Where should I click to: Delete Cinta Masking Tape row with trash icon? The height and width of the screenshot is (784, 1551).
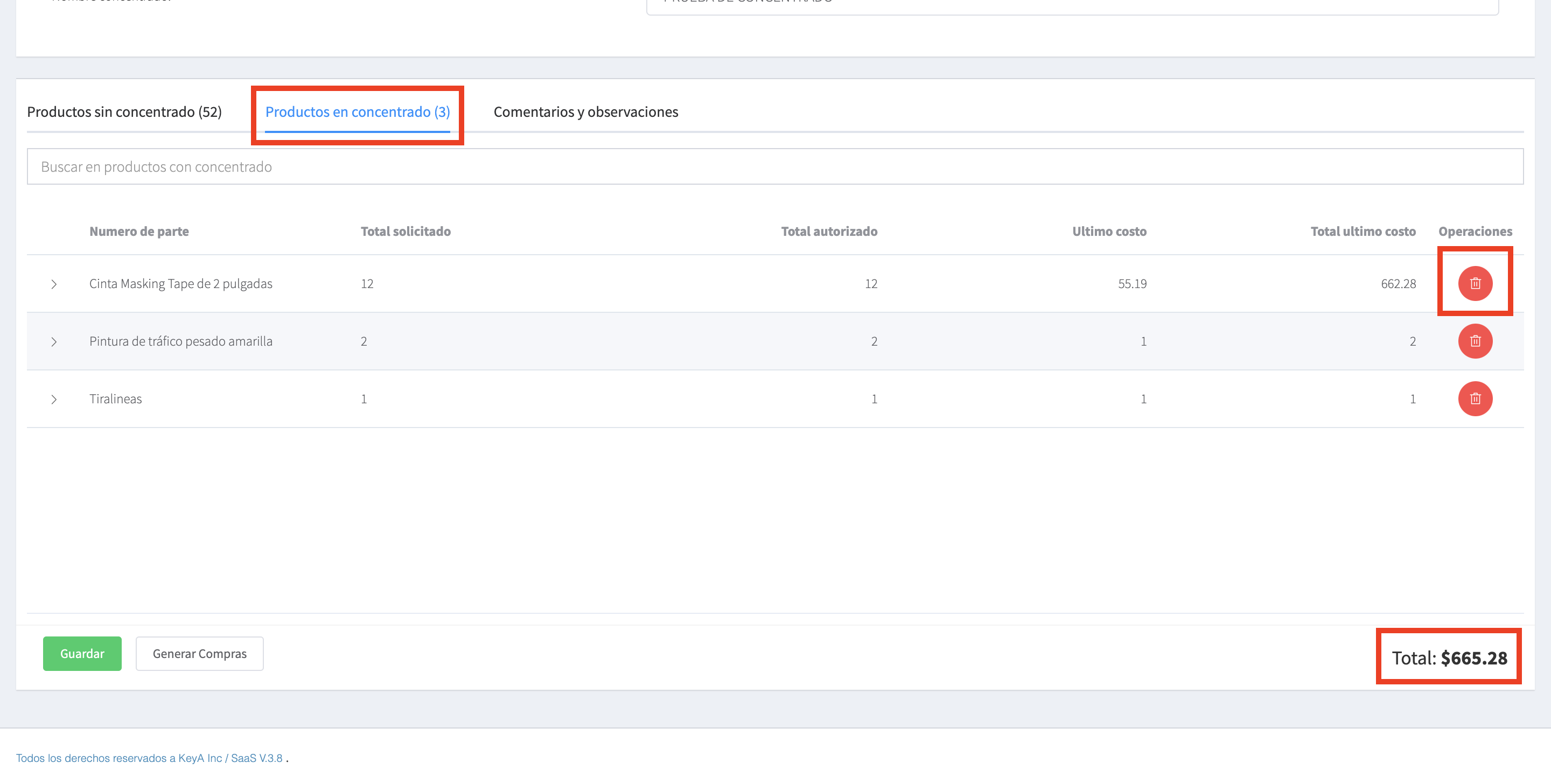[1475, 283]
